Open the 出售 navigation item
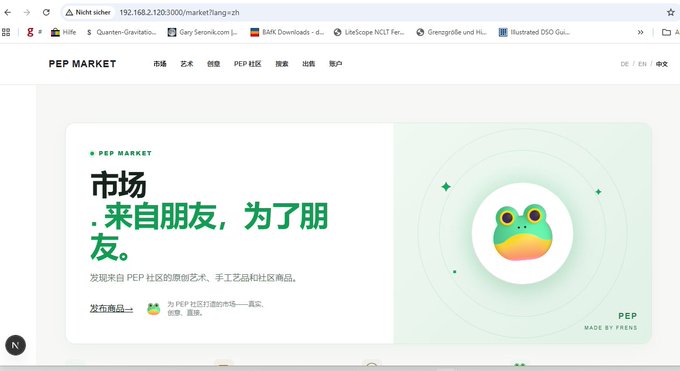680x371 pixels. click(x=309, y=64)
